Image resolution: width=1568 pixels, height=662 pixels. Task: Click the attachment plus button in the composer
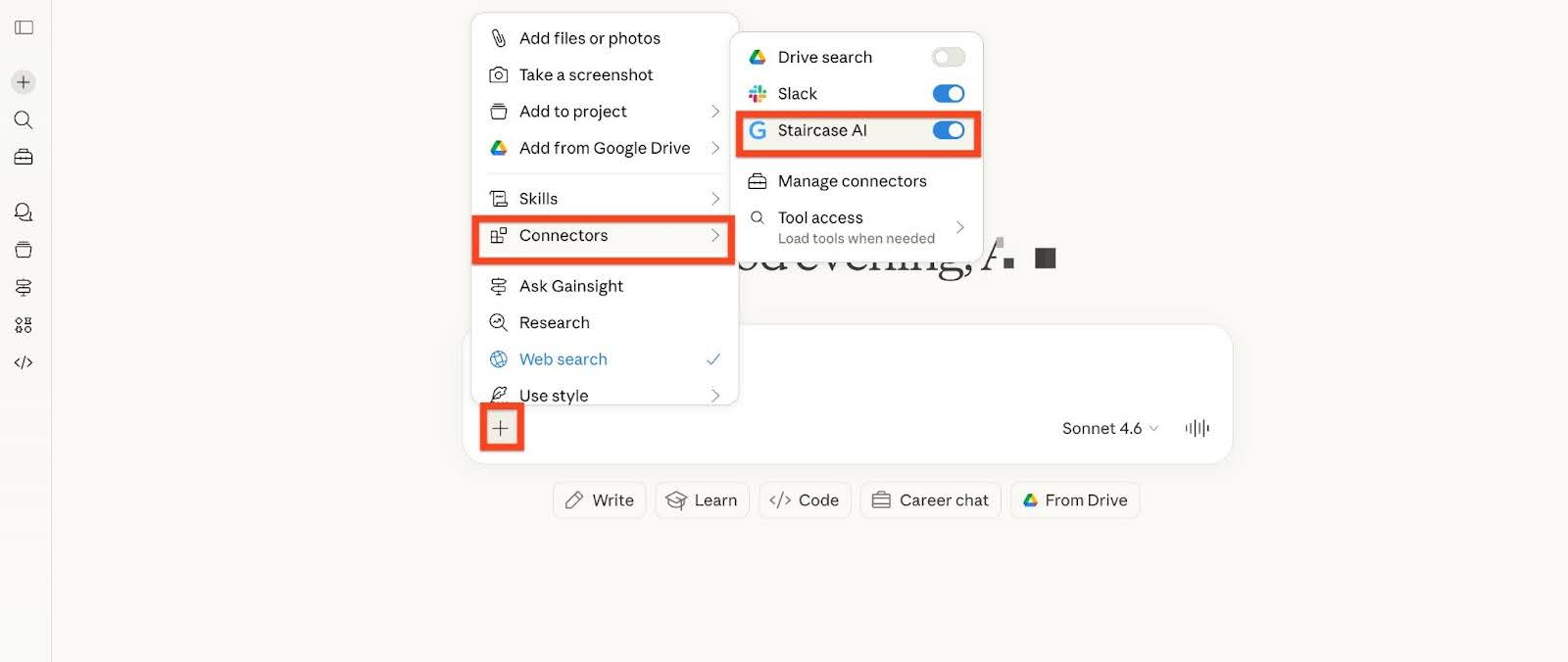point(501,428)
